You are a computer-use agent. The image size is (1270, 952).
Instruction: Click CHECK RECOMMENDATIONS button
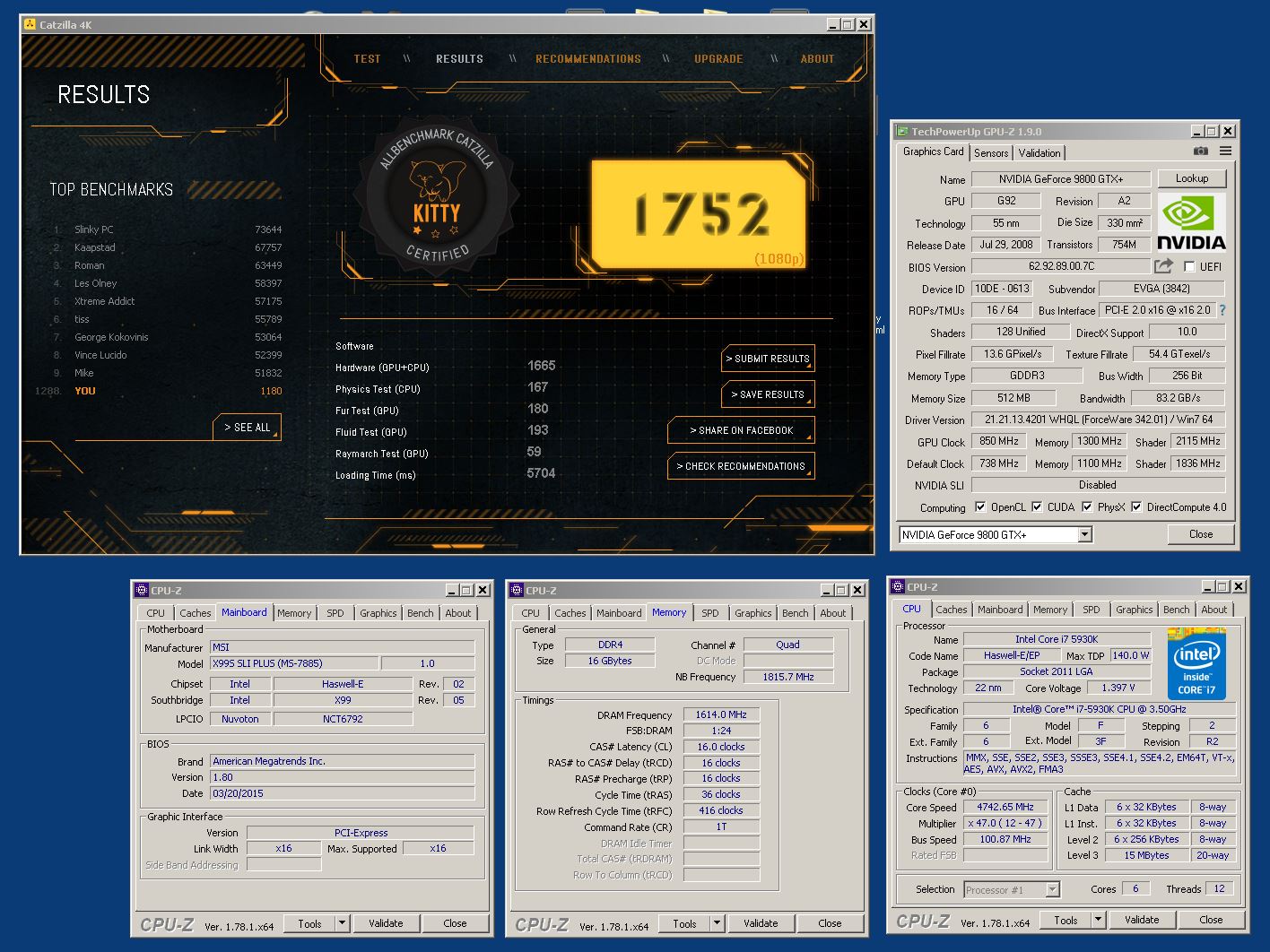[x=741, y=466]
